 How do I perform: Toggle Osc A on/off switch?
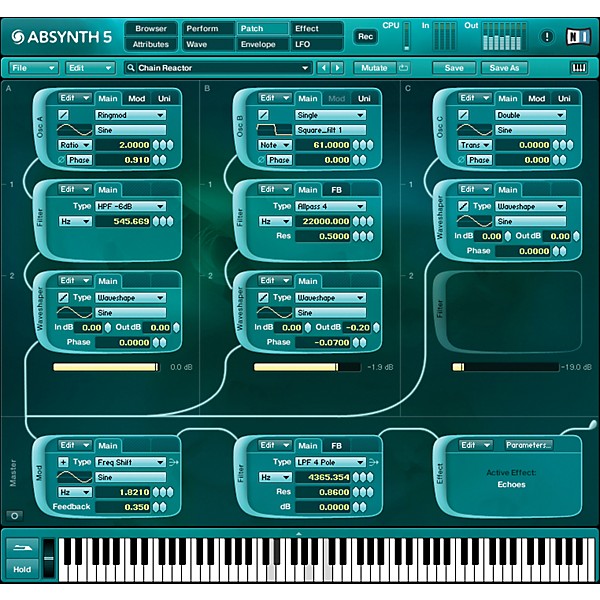pyautogui.click(x=64, y=115)
